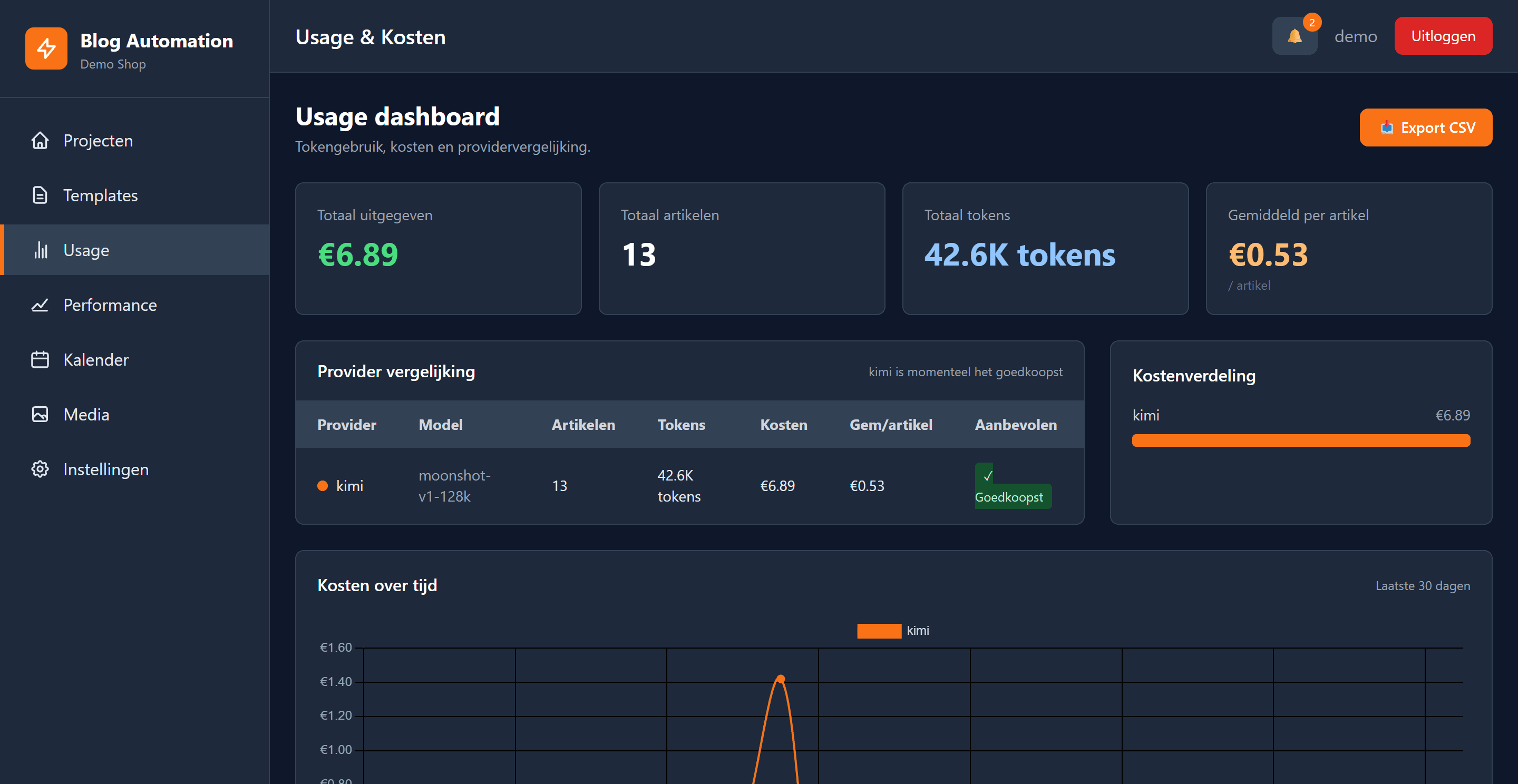Click the kimi cost distribution orange bar

1300,440
